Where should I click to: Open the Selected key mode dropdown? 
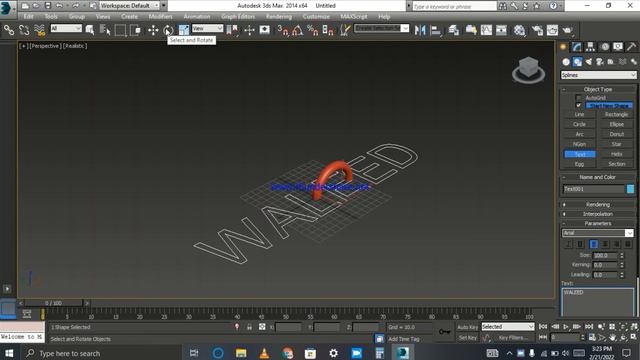click(508, 327)
